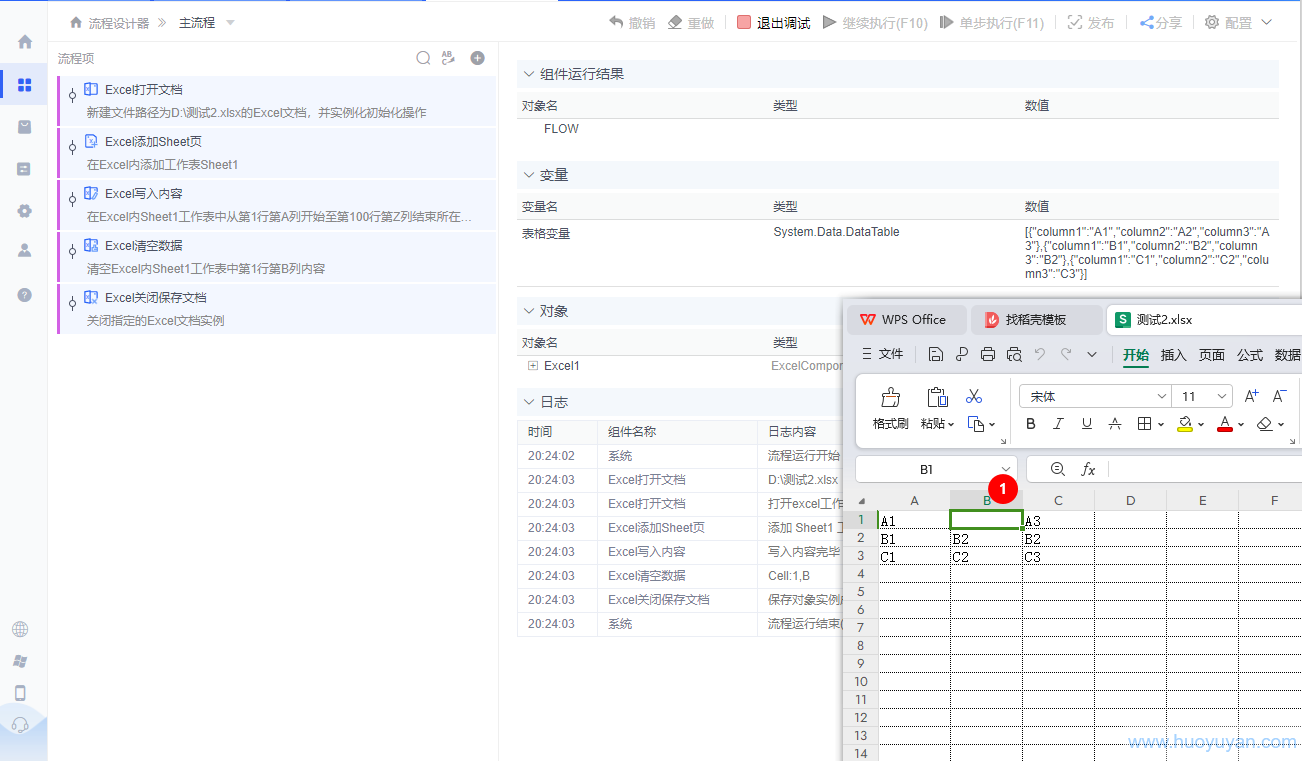Collapse the 变量 section in results panel

528,175
